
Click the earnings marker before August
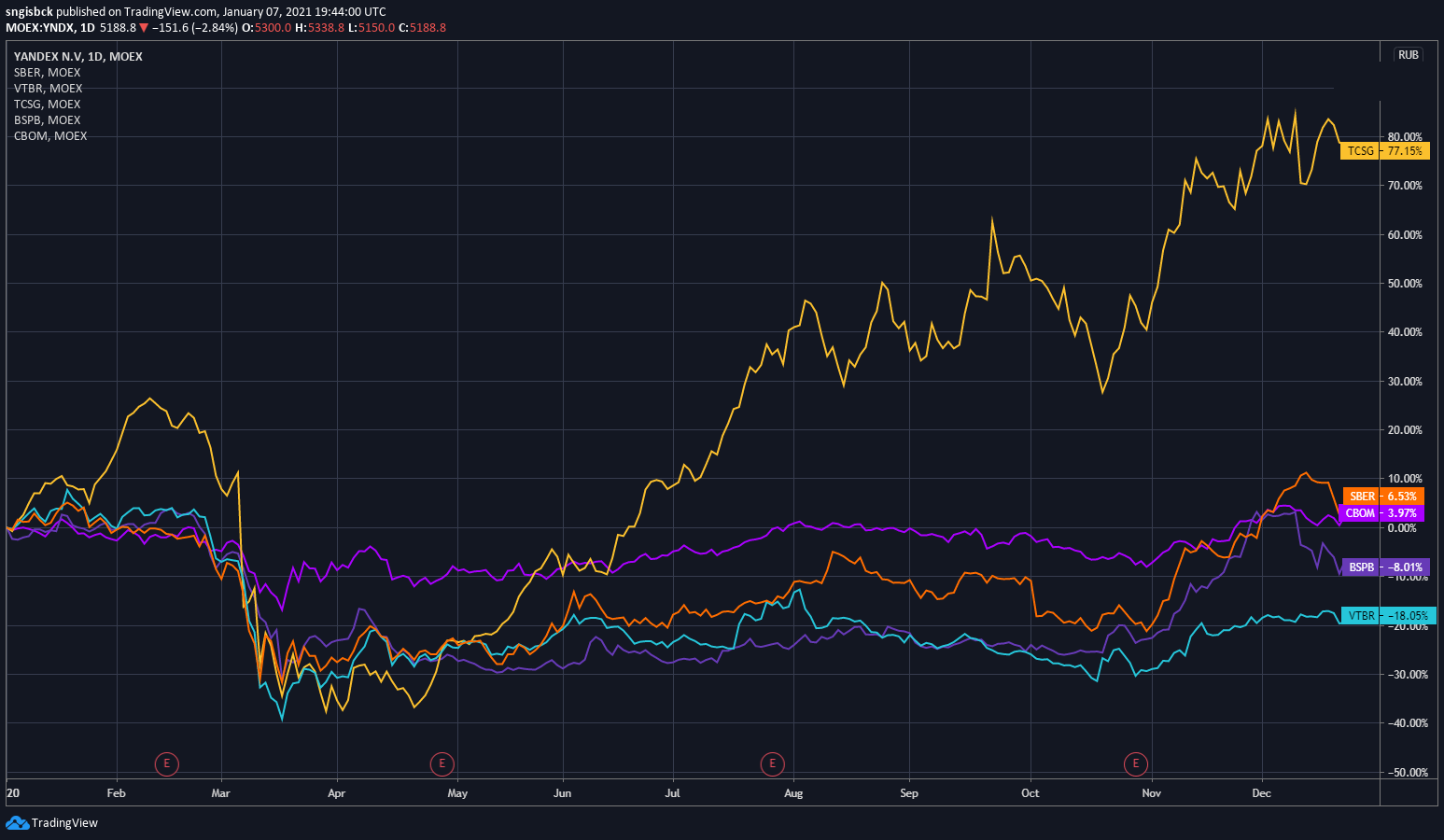point(772,763)
